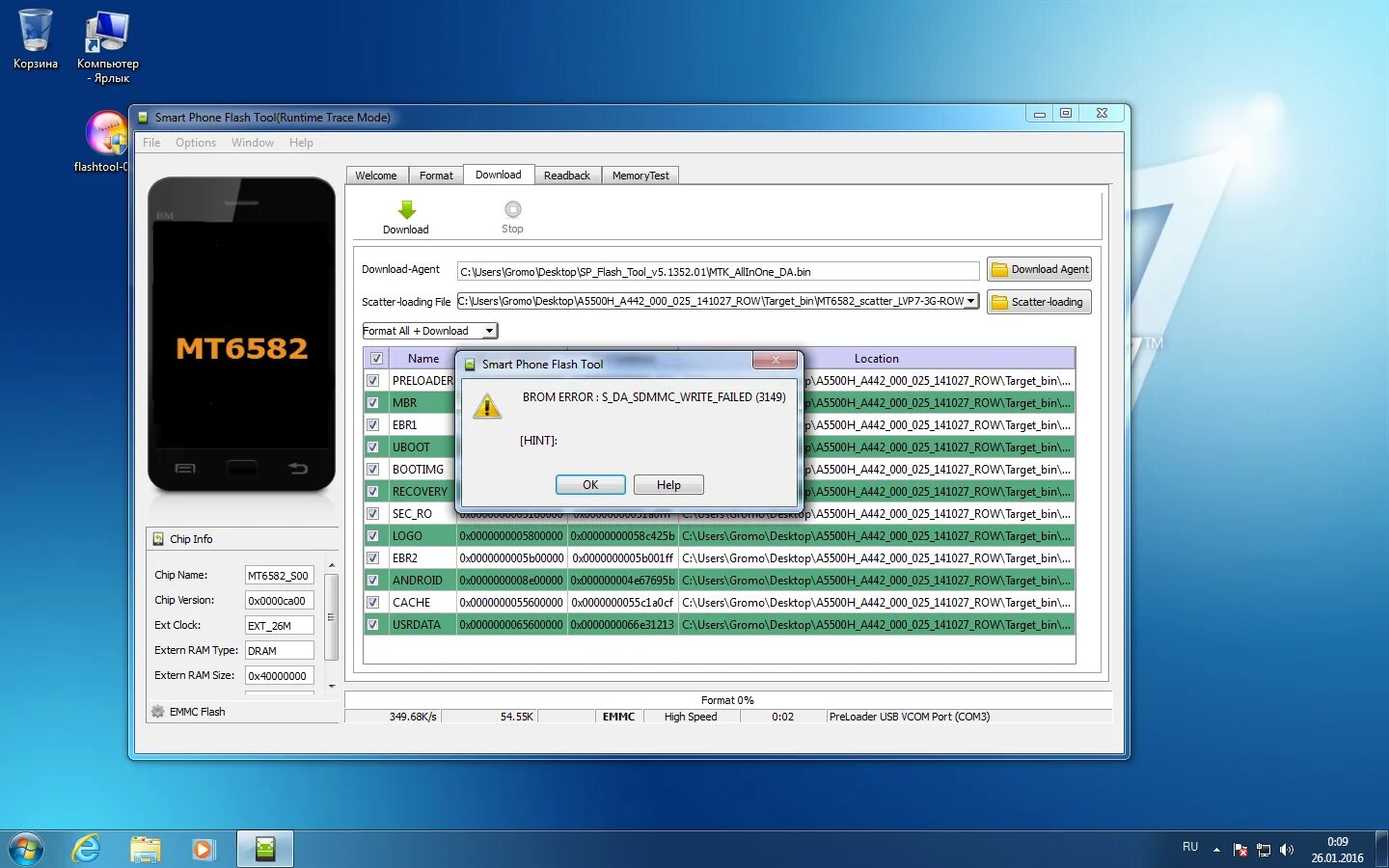Image resolution: width=1389 pixels, height=868 pixels.
Task: Click the Chip Name field MT6582_S00
Action: 279,576
